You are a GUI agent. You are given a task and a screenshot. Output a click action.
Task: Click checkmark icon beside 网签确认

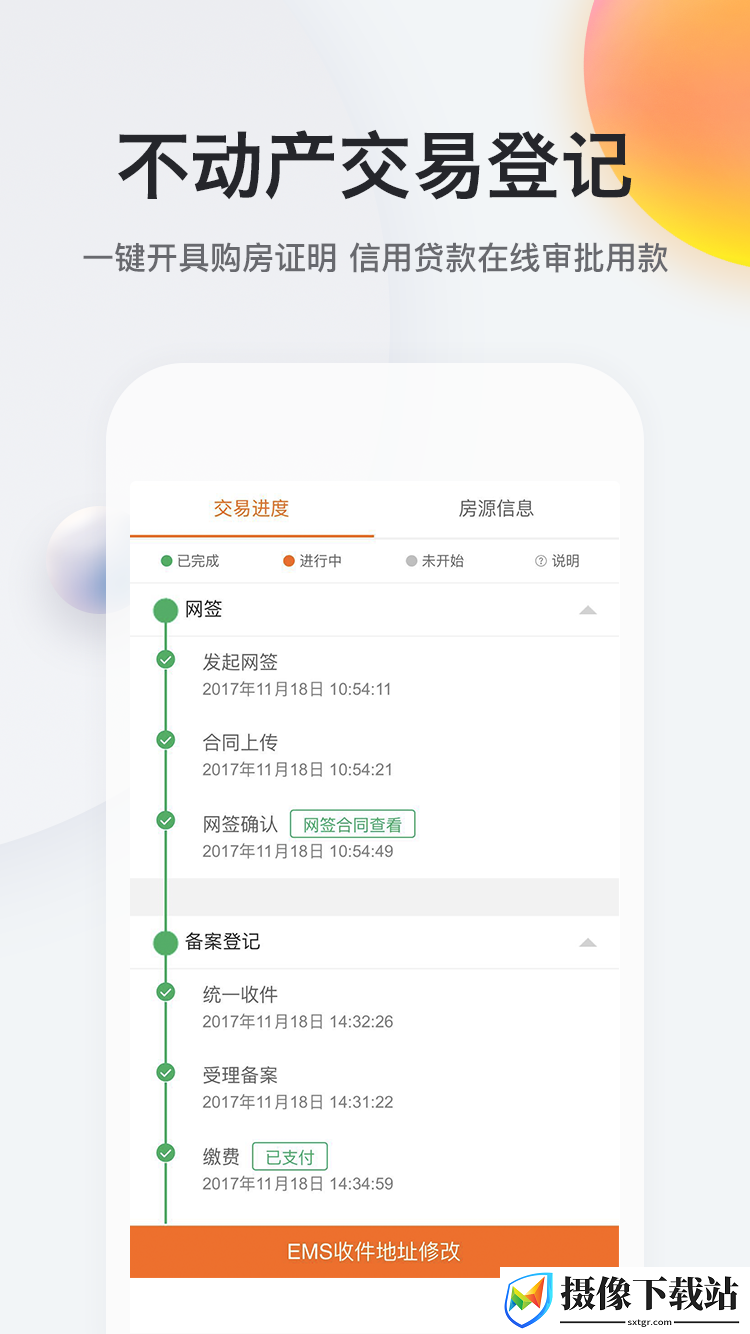pos(166,820)
